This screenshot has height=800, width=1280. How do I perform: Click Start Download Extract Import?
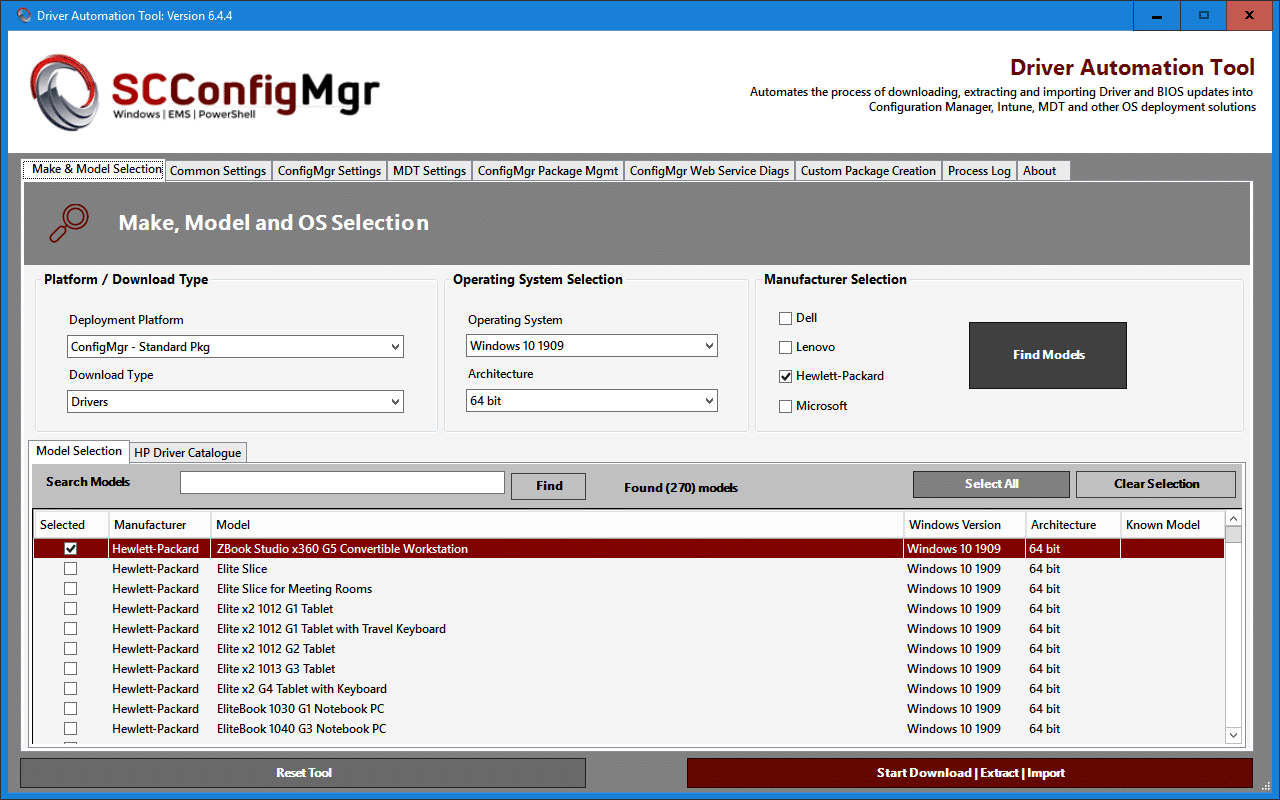[x=970, y=772]
